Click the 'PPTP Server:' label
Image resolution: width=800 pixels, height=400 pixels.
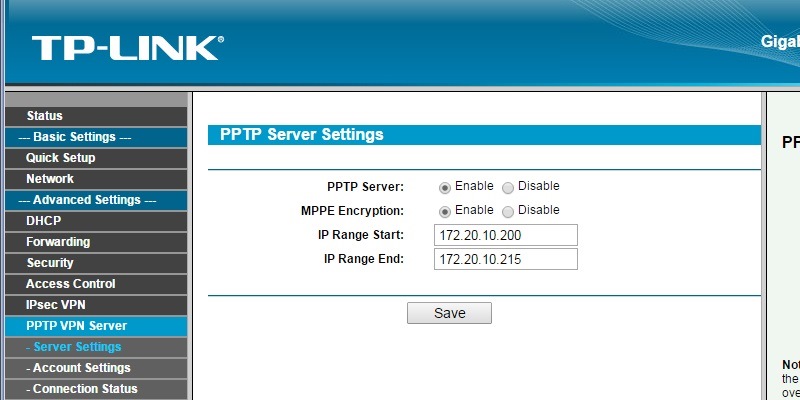(x=365, y=187)
